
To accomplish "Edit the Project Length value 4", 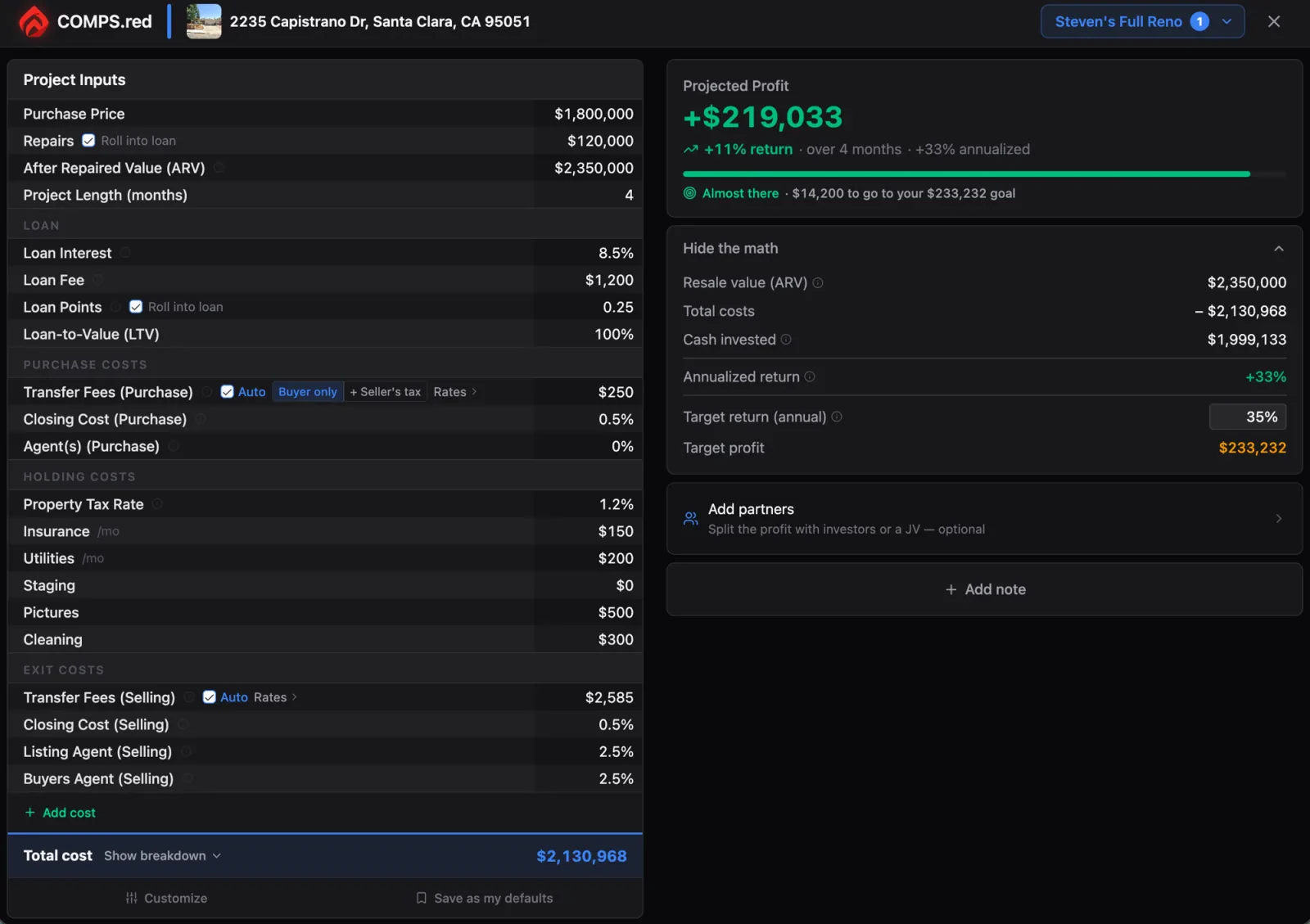I will pos(589,195).
